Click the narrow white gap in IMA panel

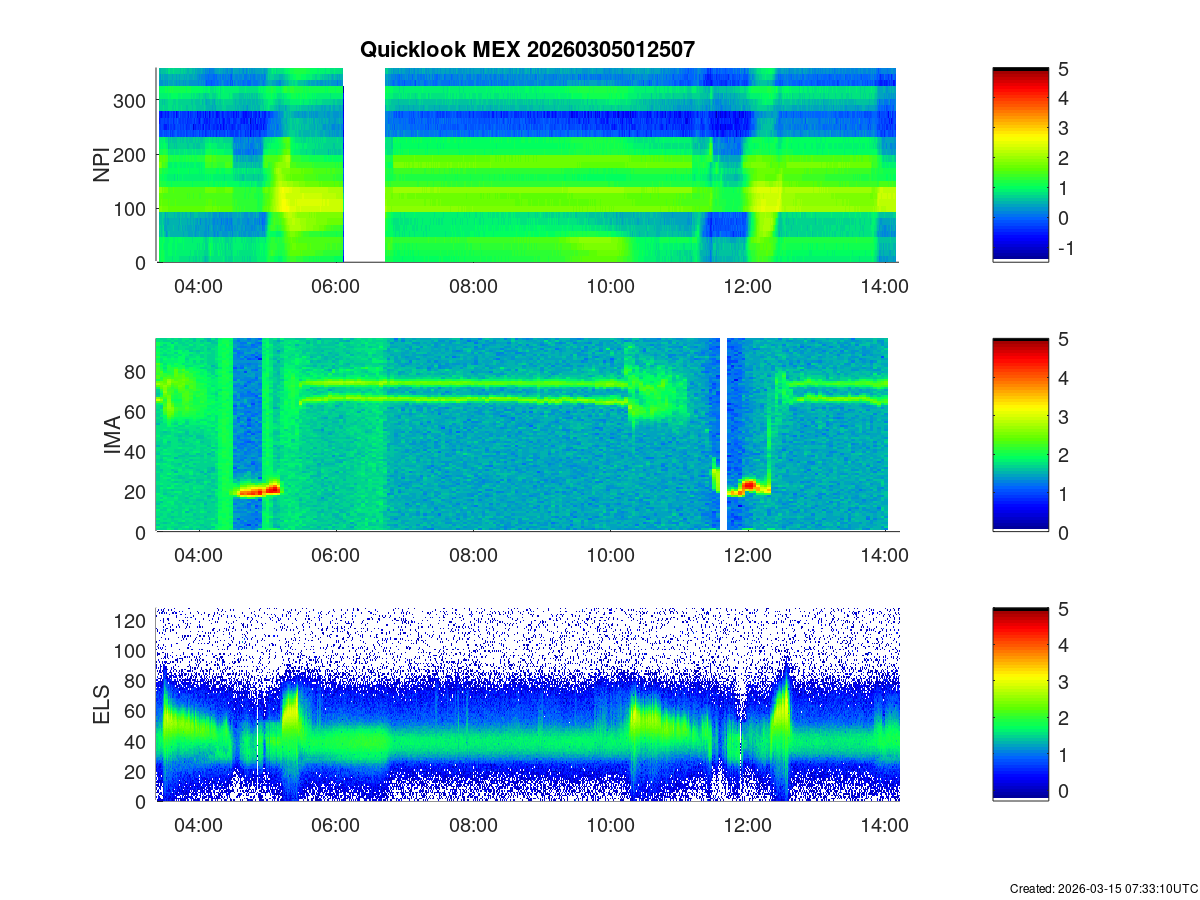(723, 435)
